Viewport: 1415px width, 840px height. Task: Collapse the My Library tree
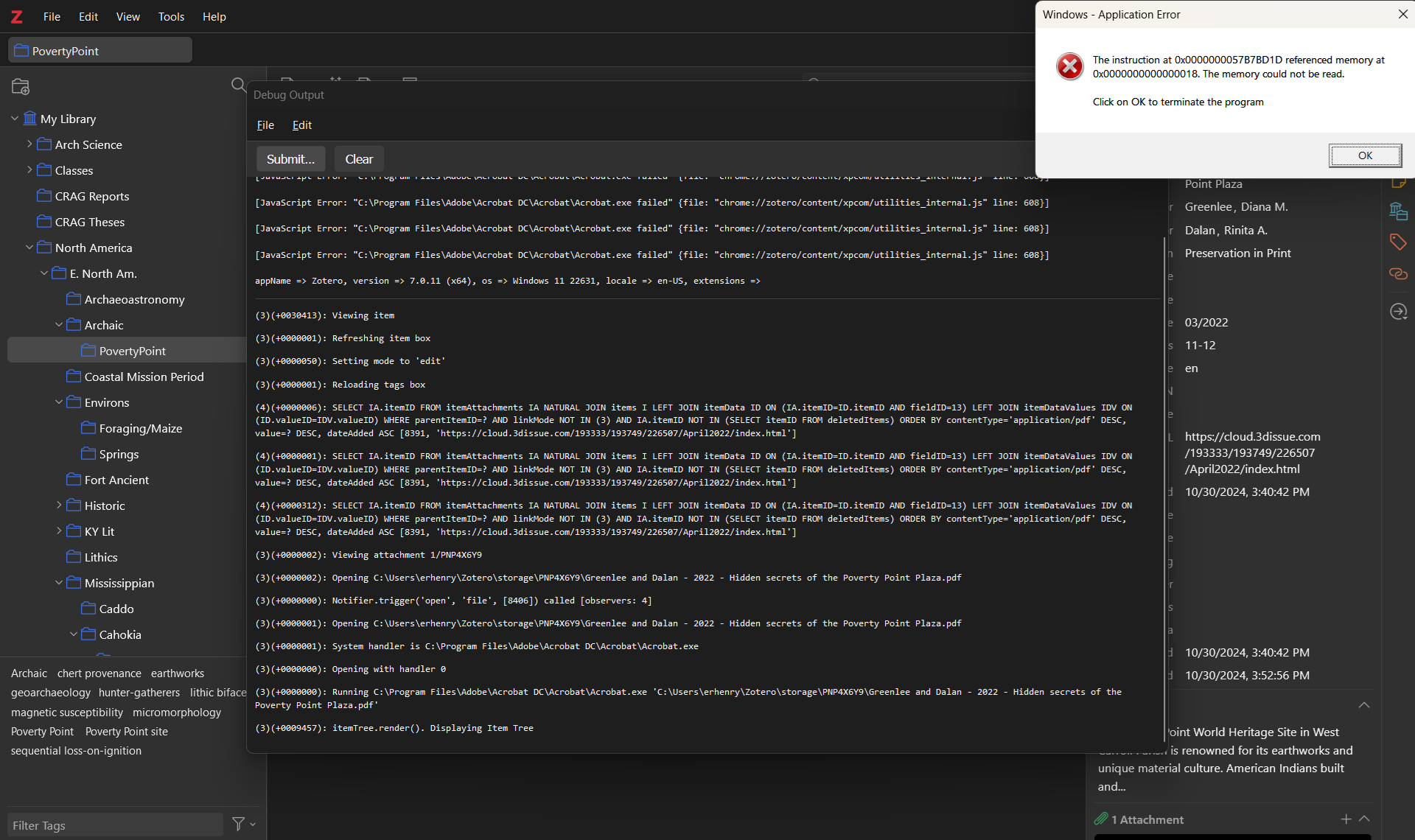(x=15, y=119)
